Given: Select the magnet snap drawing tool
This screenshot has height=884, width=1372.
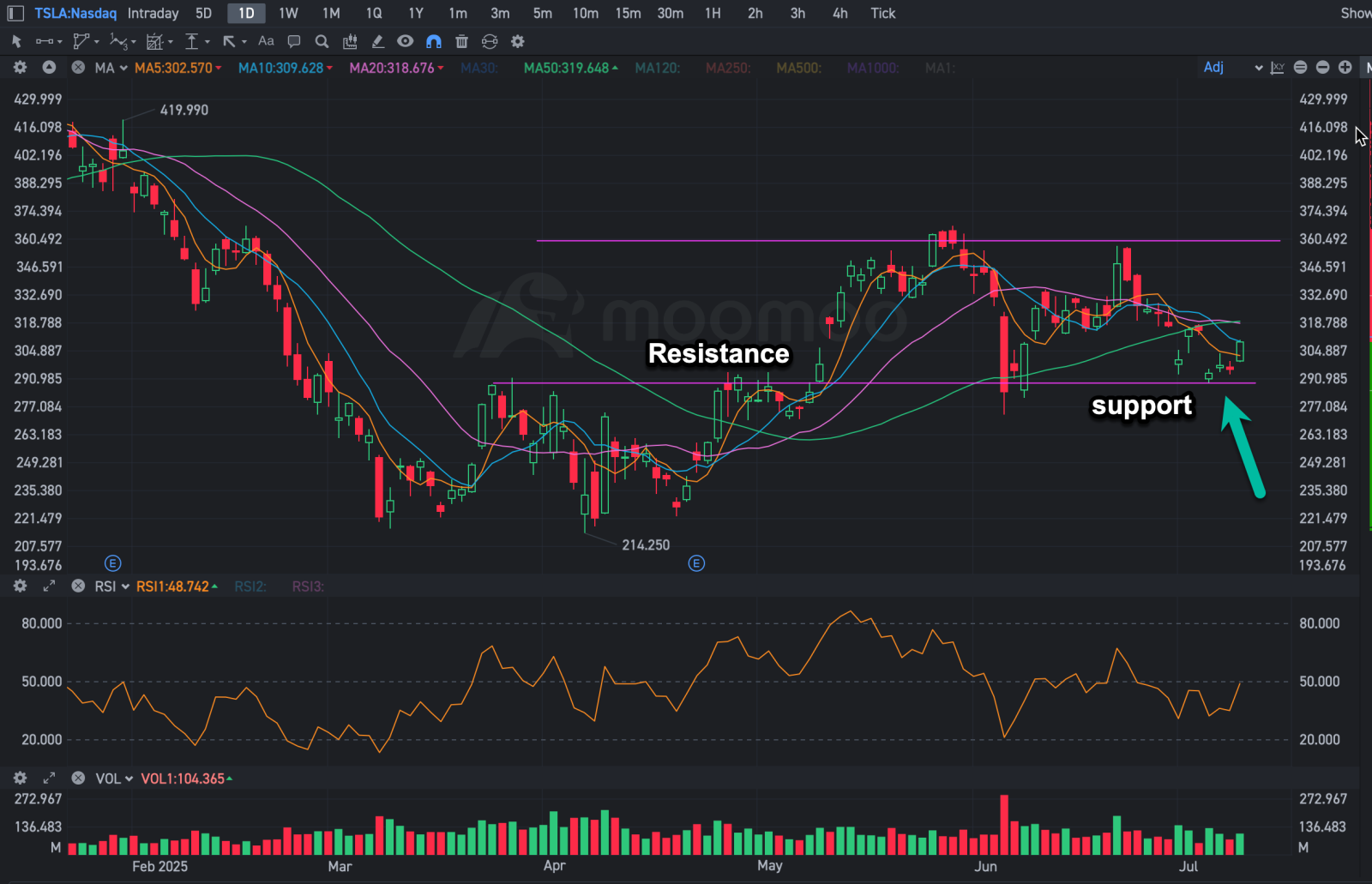Looking at the screenshot, I should (434, 41).
